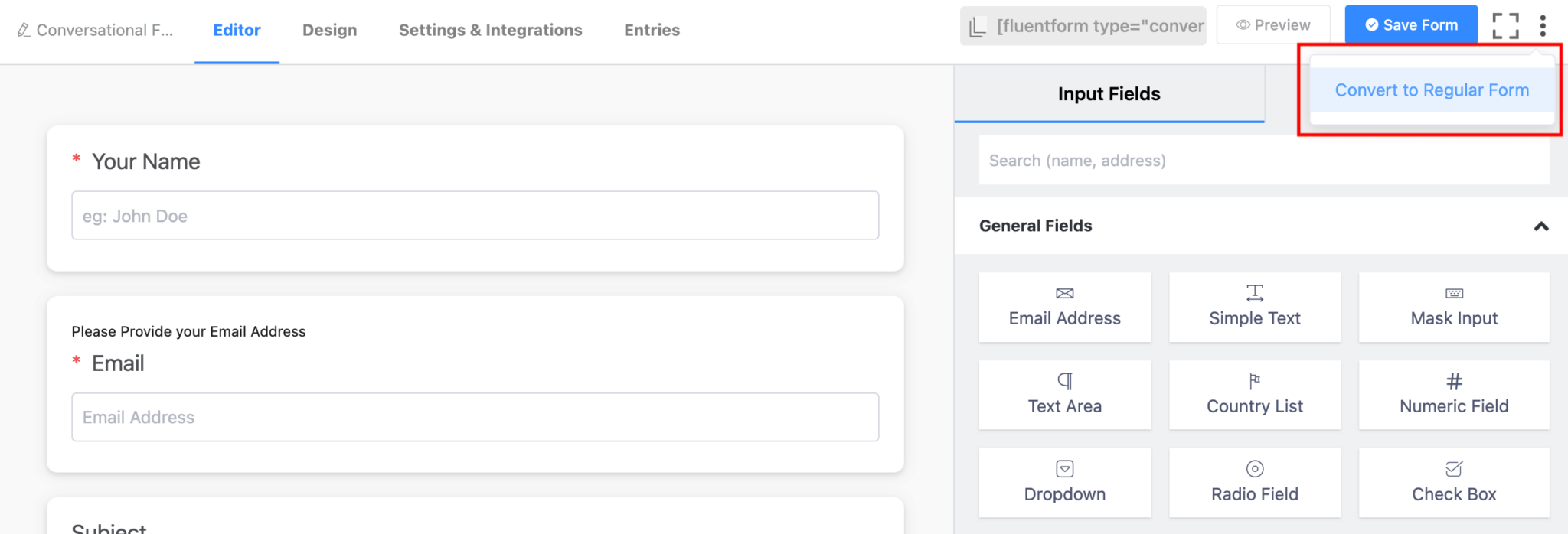Add a Numeric Field
Viewport: 1568px width, 534px height.
click(x=1454, y=396)
